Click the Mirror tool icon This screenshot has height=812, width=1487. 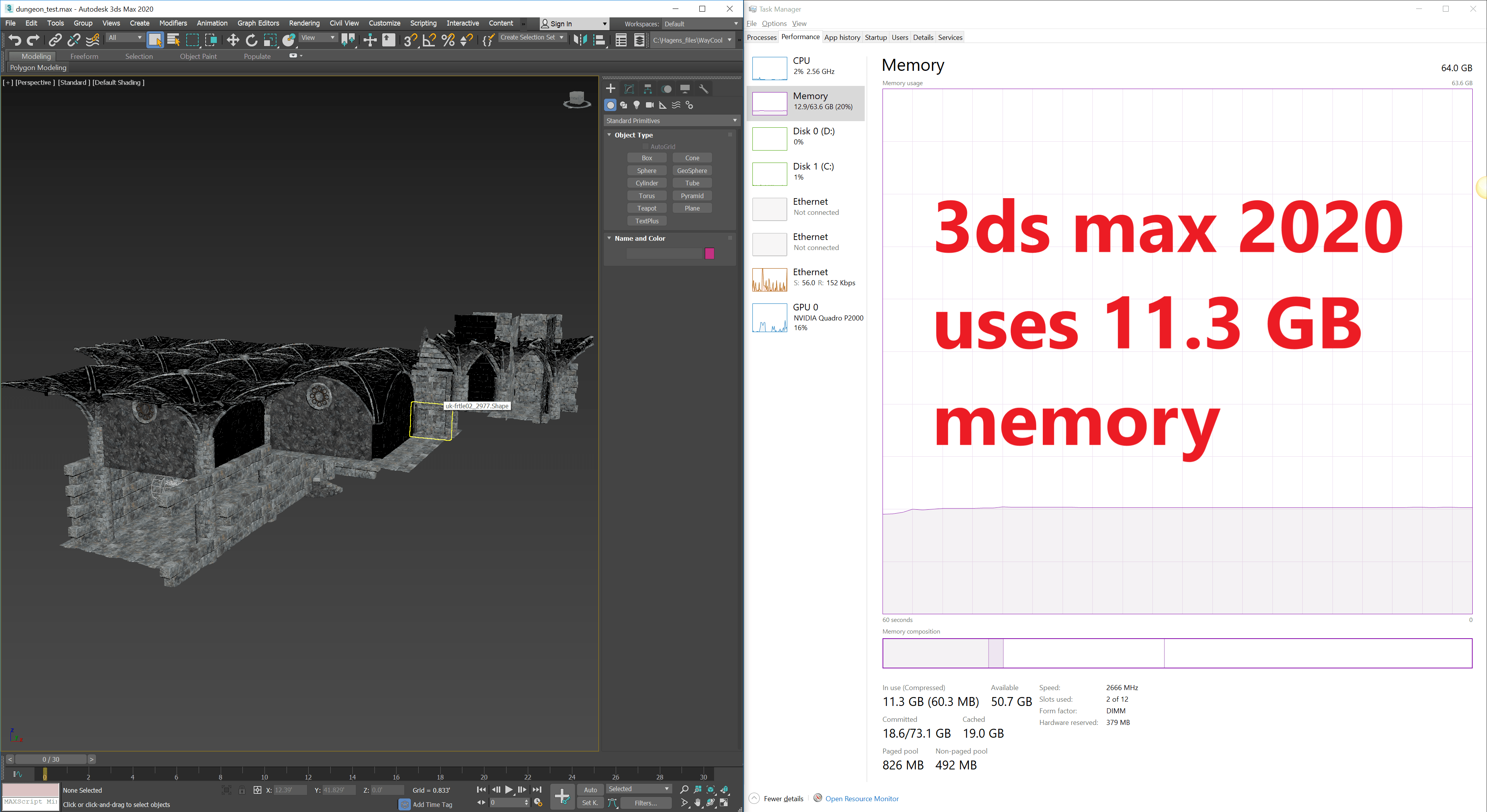[580, 40]
